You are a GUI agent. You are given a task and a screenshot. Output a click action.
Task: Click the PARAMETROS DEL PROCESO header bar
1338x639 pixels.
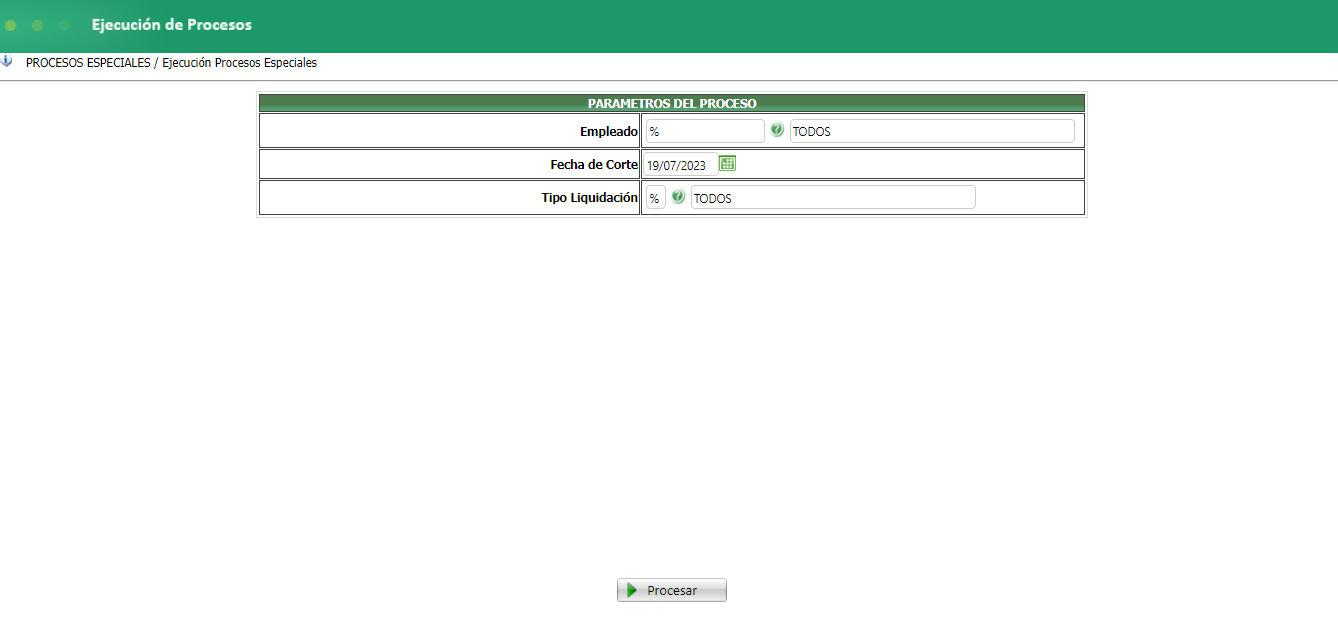click(x=672, y=103)
